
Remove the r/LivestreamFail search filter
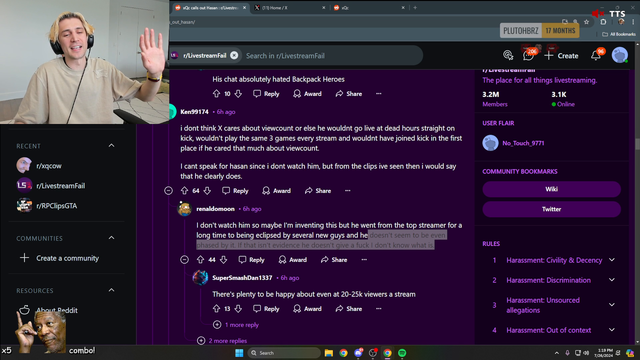234,56
